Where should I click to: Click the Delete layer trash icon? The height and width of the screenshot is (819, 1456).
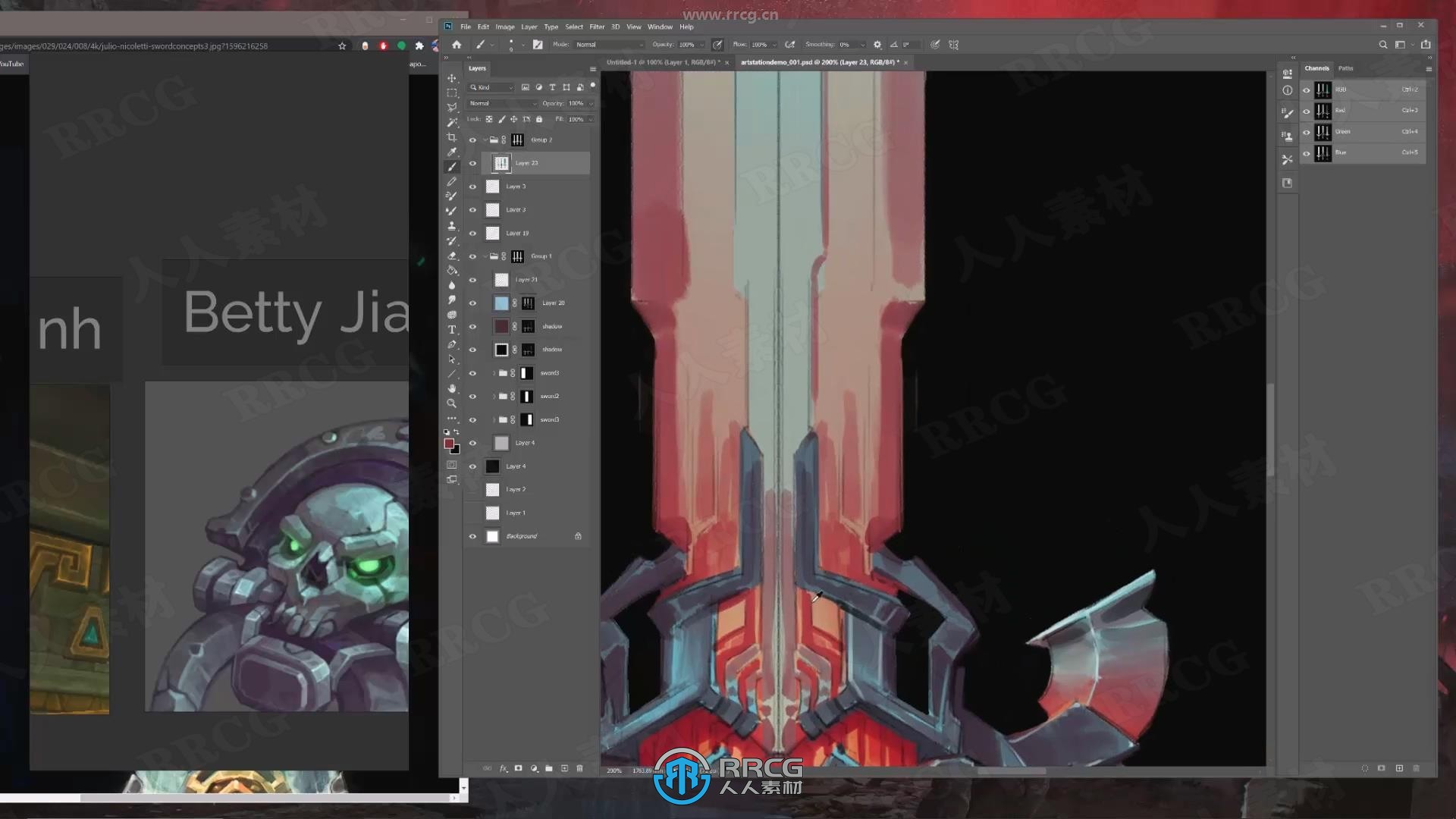pyautogui.click(x=580, y=768)
